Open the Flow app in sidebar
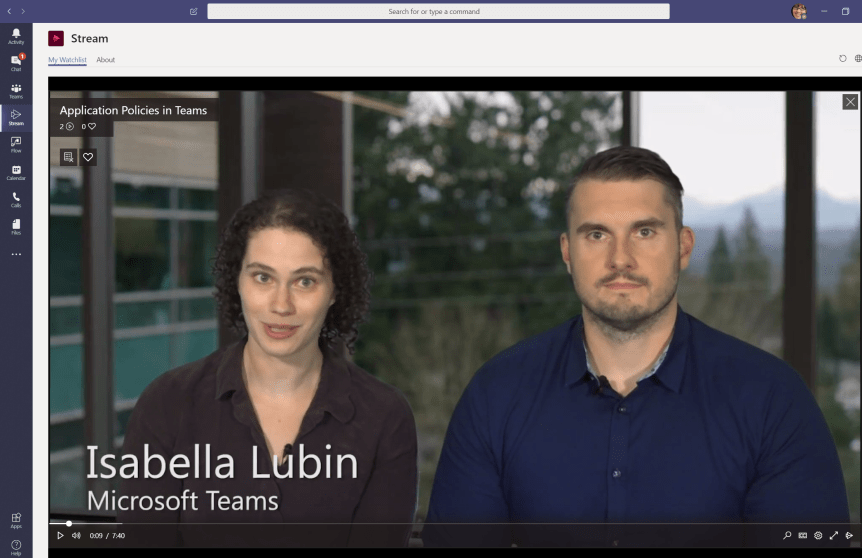This screenshot has height=558, width=862. 16,145
